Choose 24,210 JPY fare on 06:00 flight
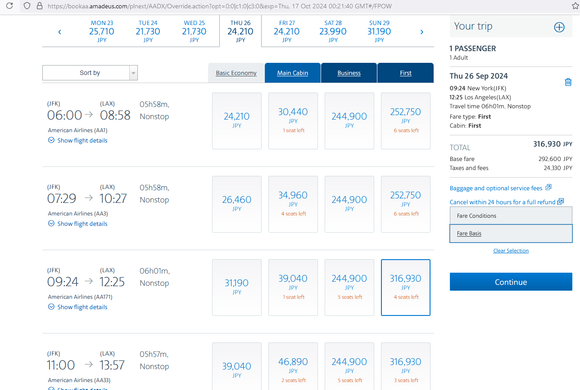The image size is (580, 390). coord(237,121)
